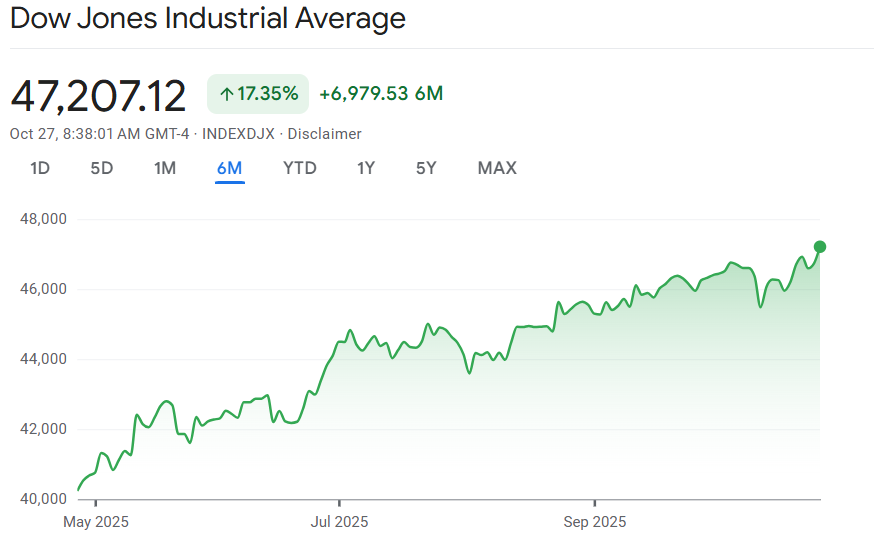Click the Dow Jones Industrial Average title
The image size is (874, 540).
(208, 19)
